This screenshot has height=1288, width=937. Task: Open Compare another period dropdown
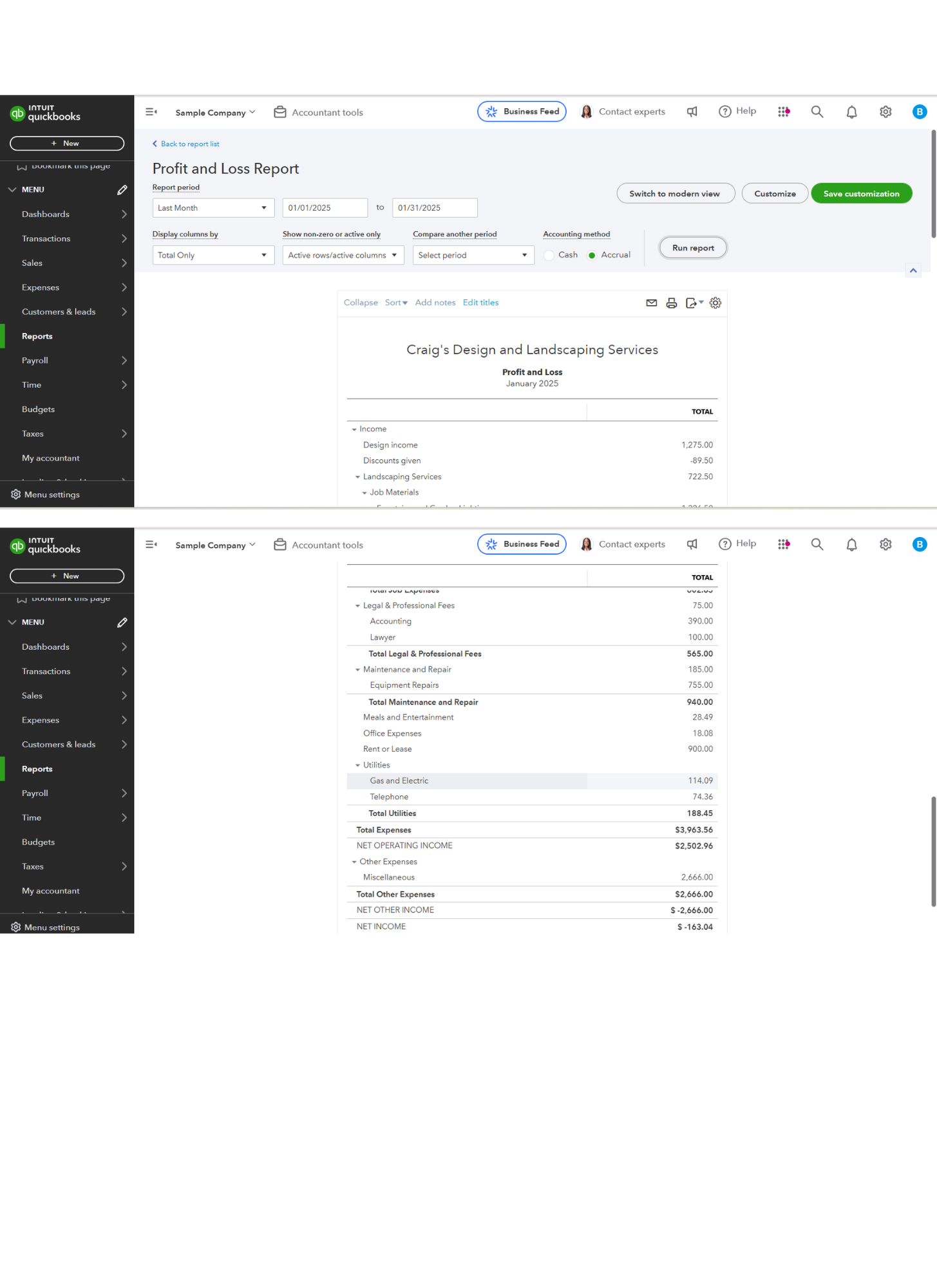pos(473,255)
